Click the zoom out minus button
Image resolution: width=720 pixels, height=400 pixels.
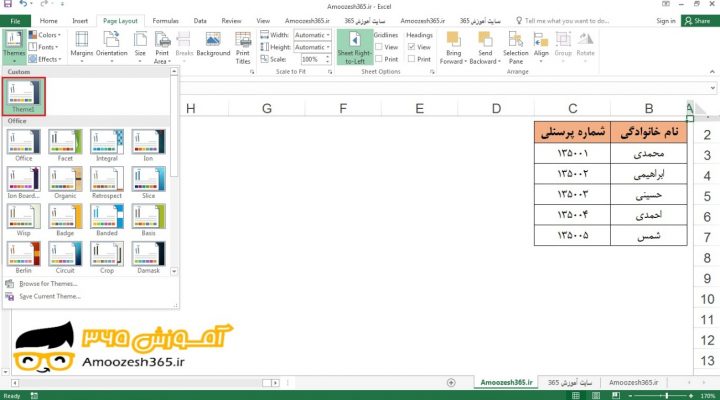pyautogui.click(x=630, y=395)
